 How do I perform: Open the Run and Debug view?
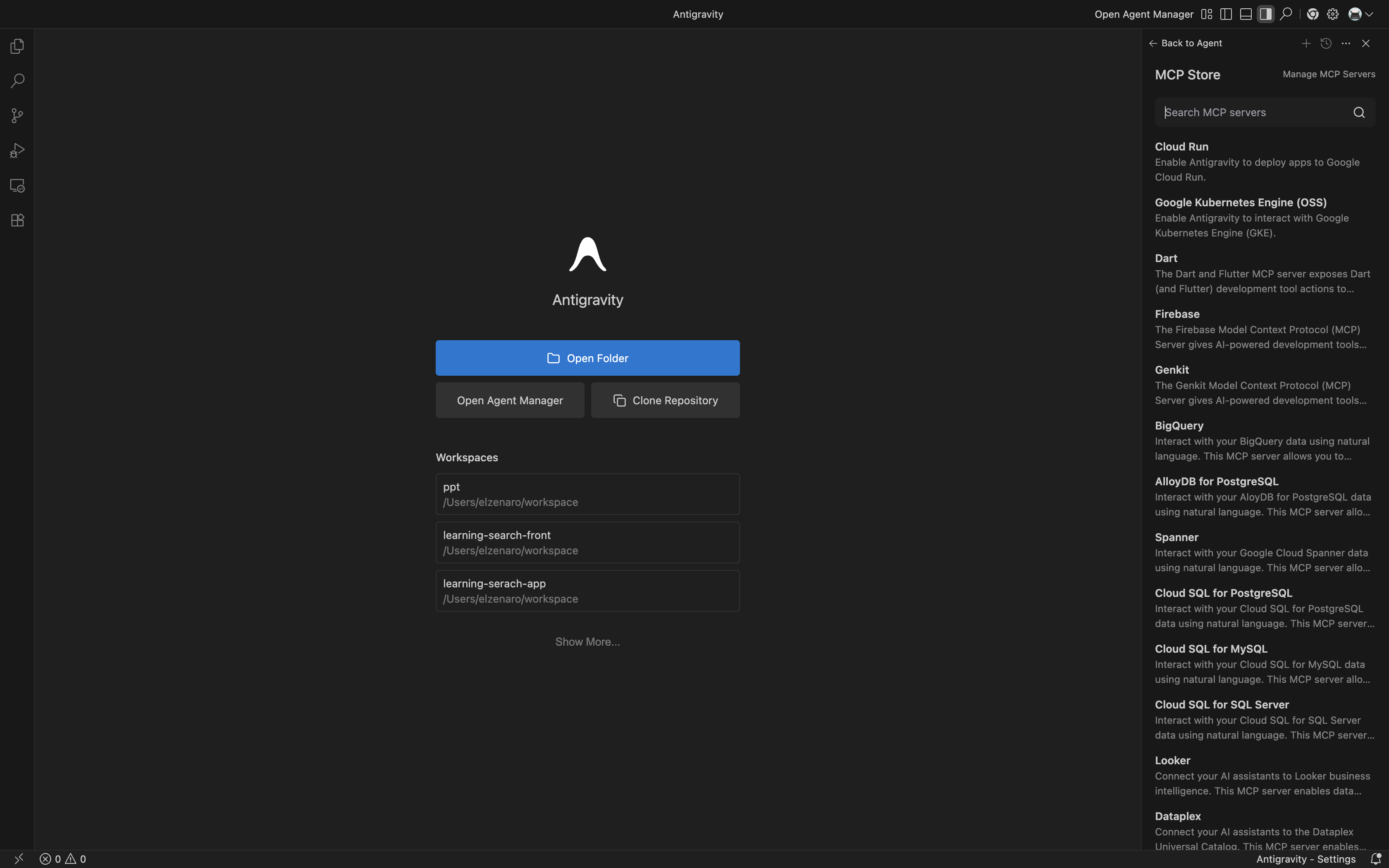(17, 150)
